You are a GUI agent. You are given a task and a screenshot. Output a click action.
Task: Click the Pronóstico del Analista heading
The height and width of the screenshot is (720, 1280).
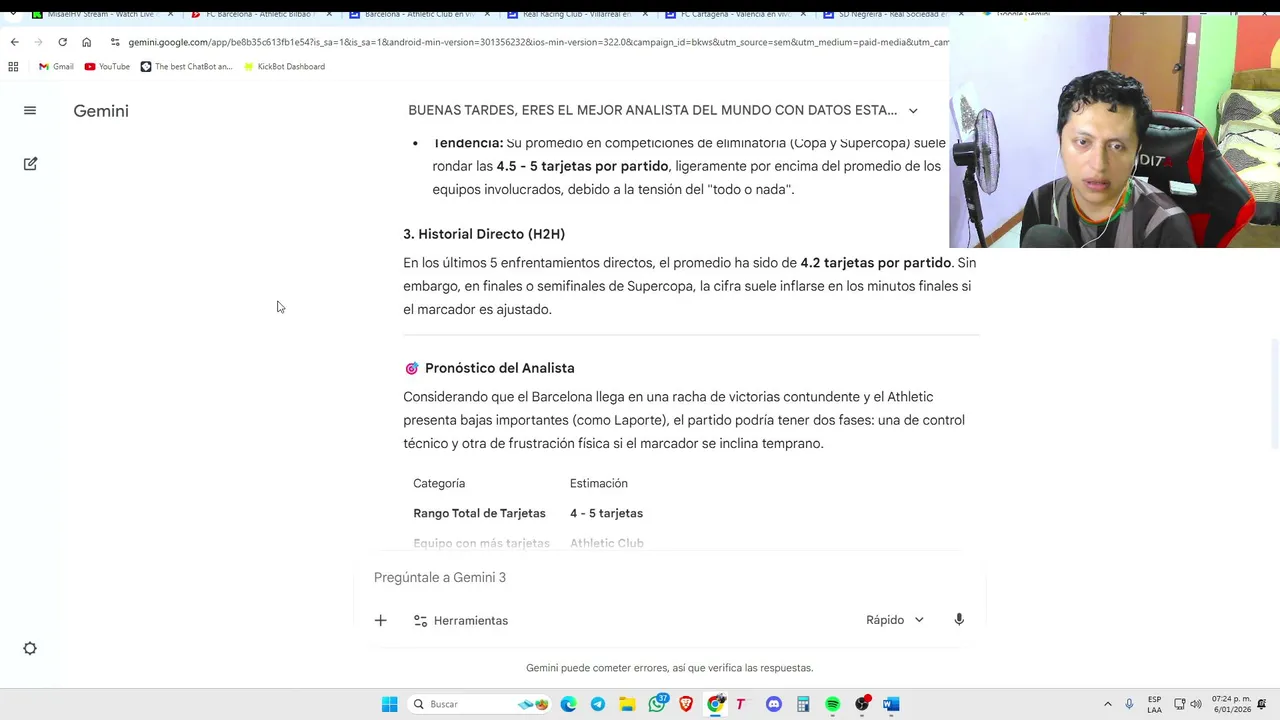[500, 368]
